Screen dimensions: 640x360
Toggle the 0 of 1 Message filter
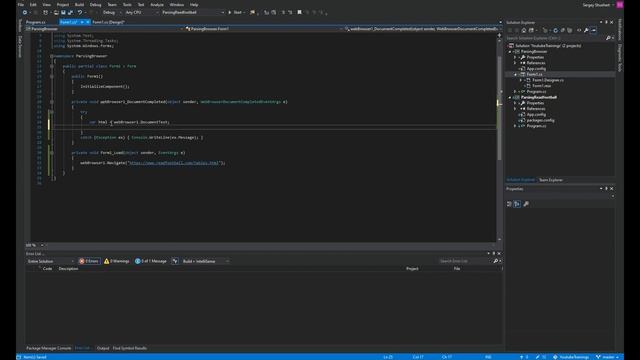(x=151, y=261)
